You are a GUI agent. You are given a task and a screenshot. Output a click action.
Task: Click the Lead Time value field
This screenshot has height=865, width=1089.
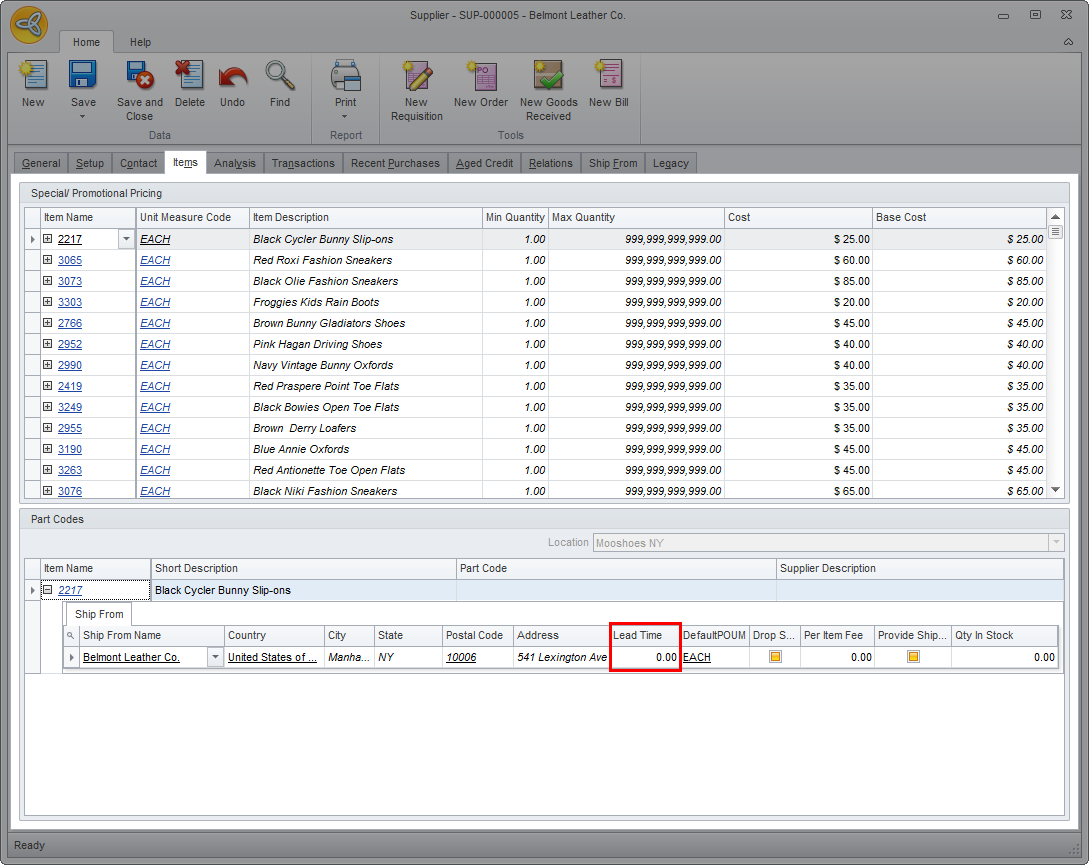tap(645, 657)
